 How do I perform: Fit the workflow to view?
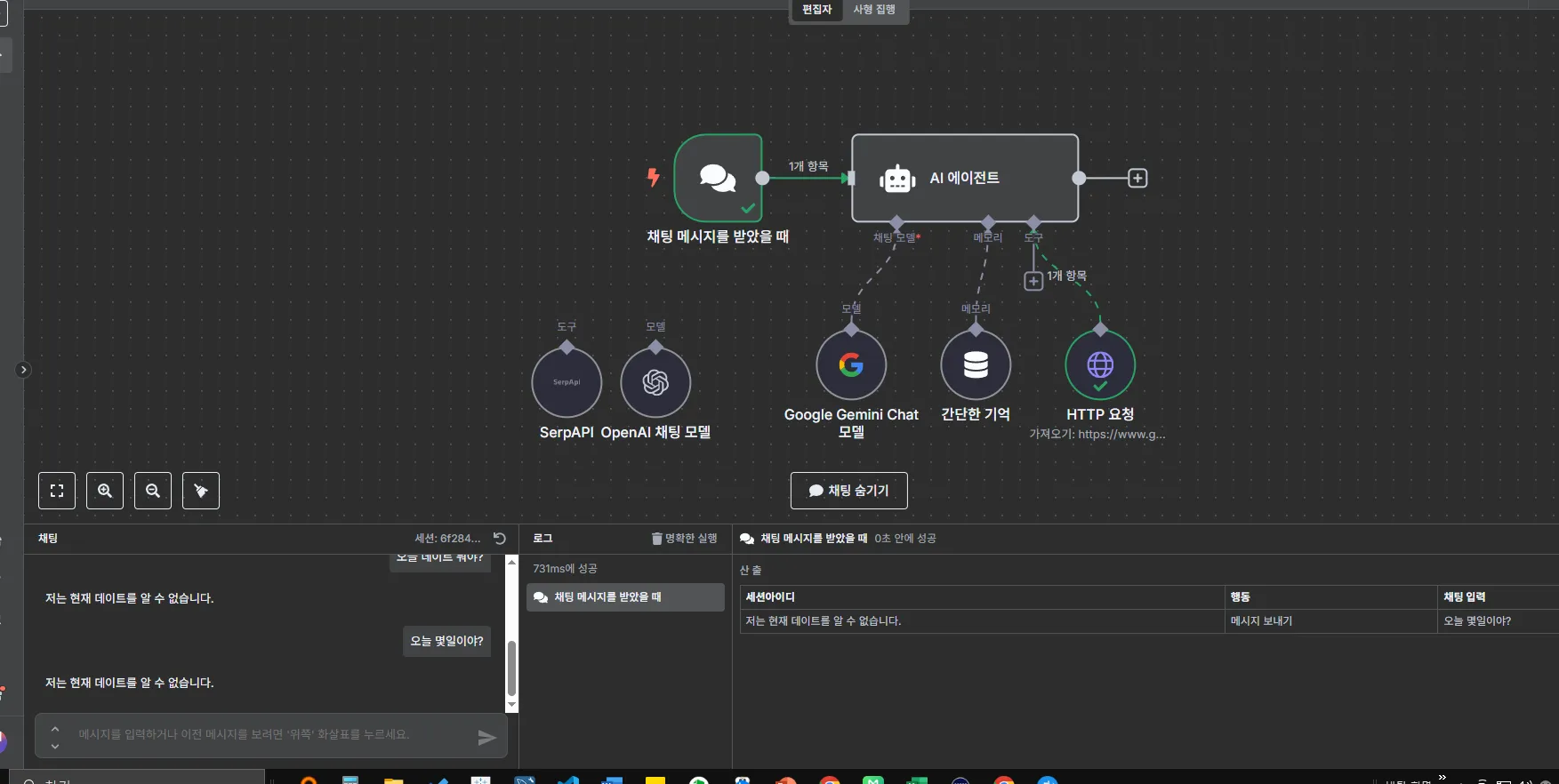(57, 491)
